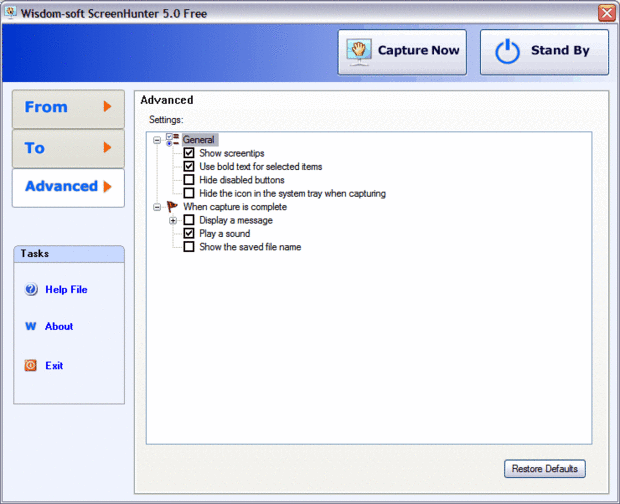Disable Play a sound

click(x=189, y=233)
